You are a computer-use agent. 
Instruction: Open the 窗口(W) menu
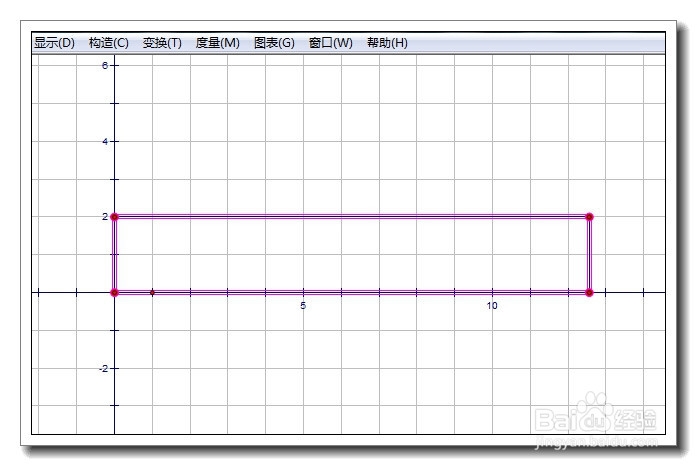[331, 43]
